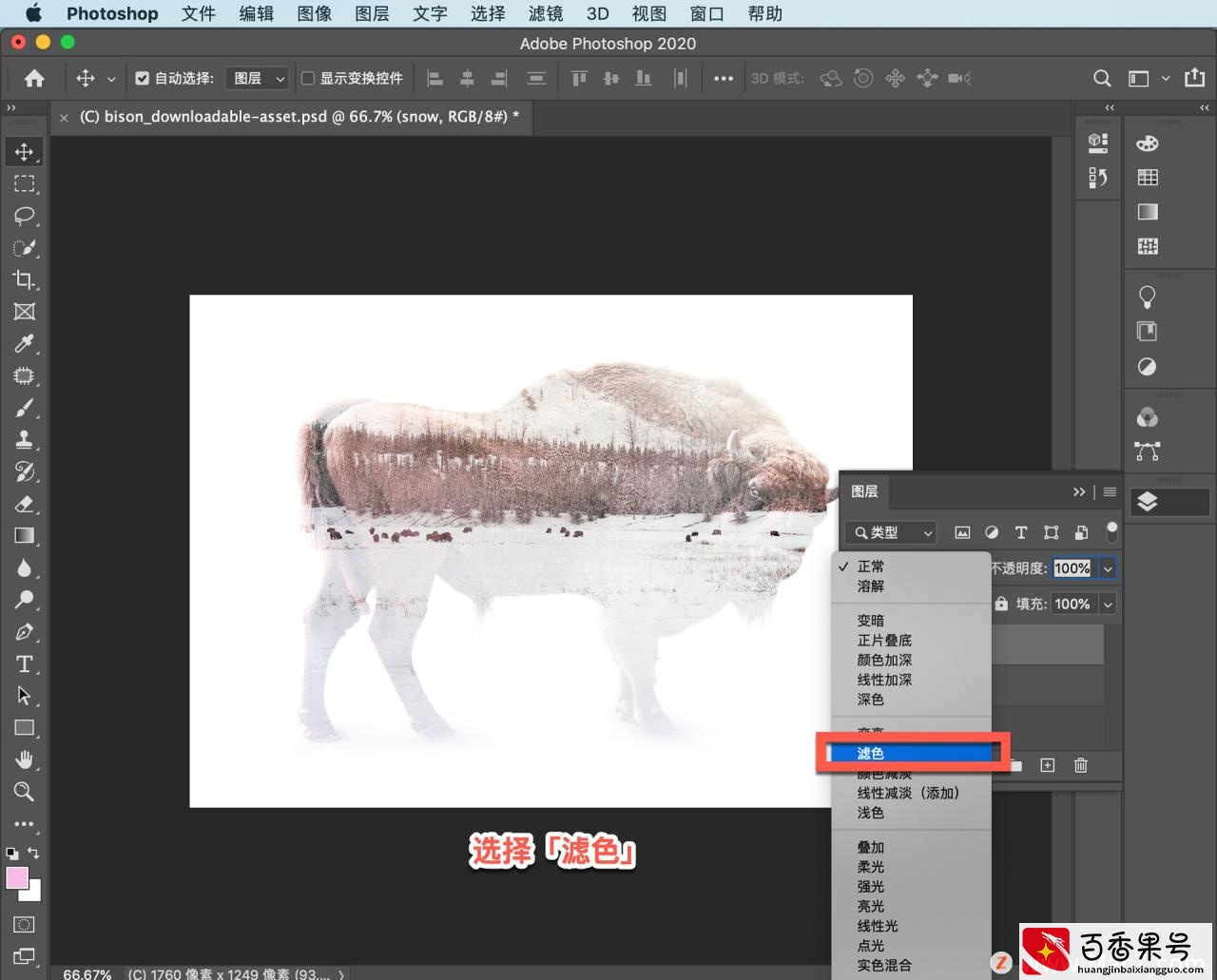Screen dimensions: 1217x980
Task: Toggle filter for pixel layers
Action: [x=962, y=532]
